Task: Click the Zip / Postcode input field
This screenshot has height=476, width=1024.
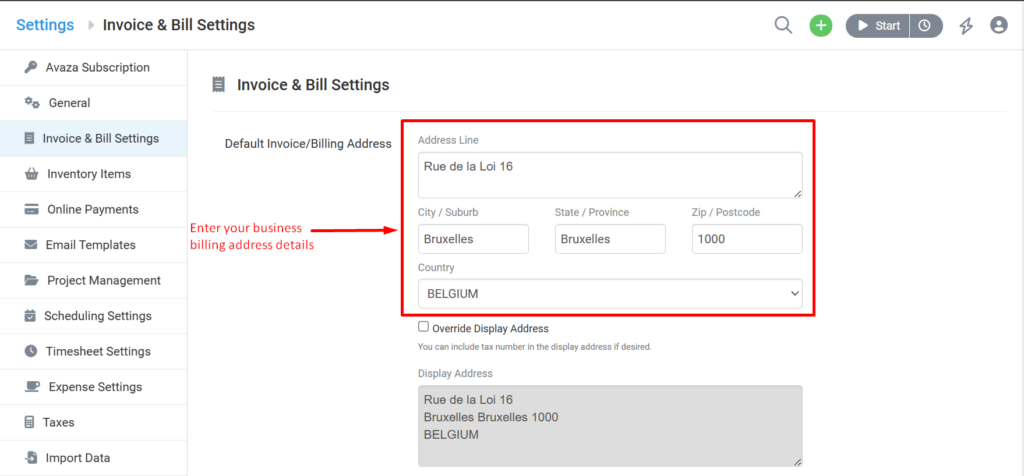Action: coord(746,240)
